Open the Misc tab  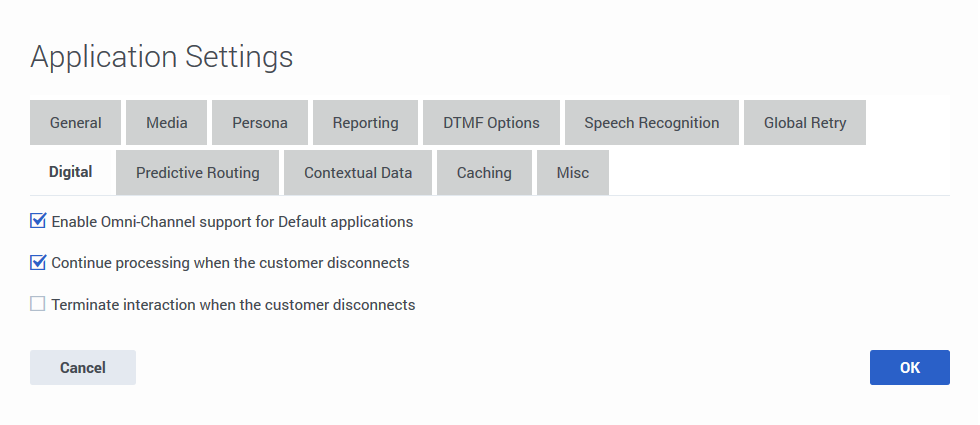coord(573,172)
